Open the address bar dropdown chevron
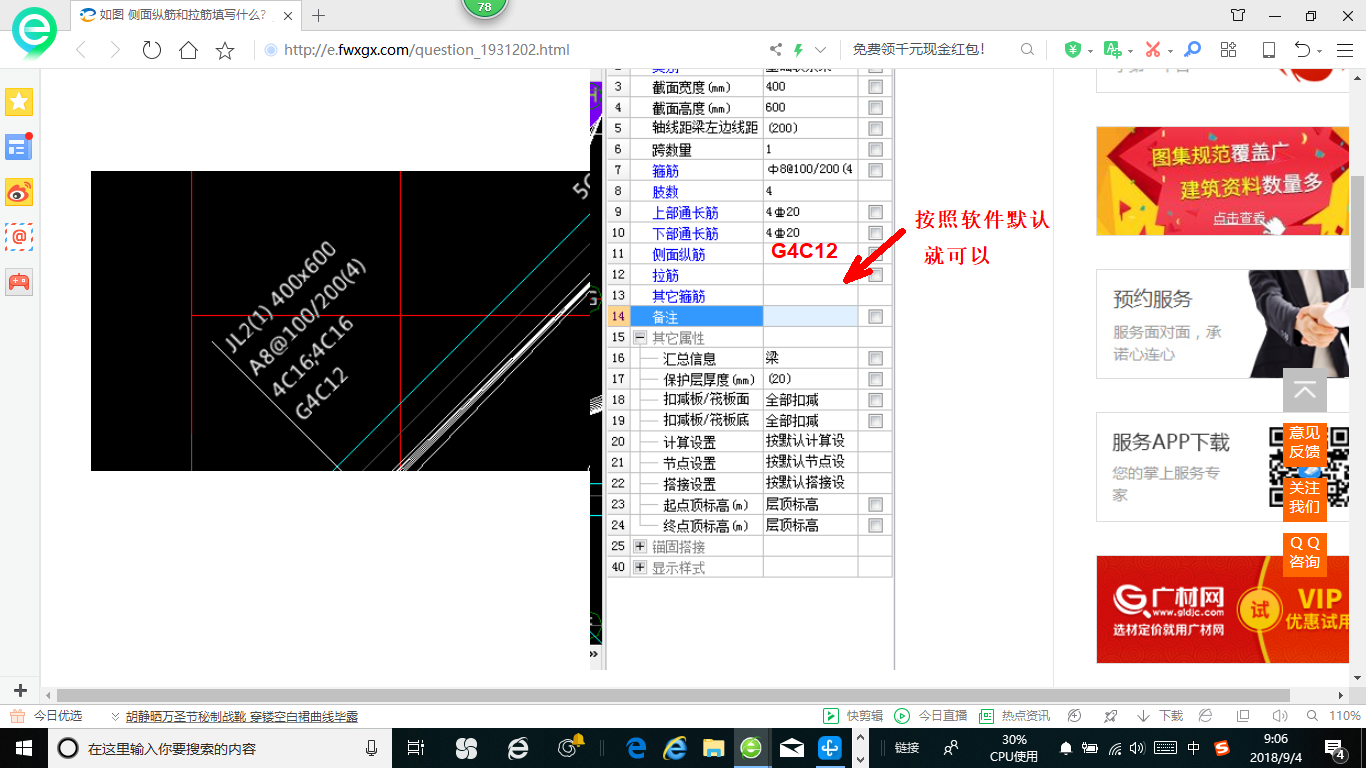1366x768 pixels. coord(821,50)
